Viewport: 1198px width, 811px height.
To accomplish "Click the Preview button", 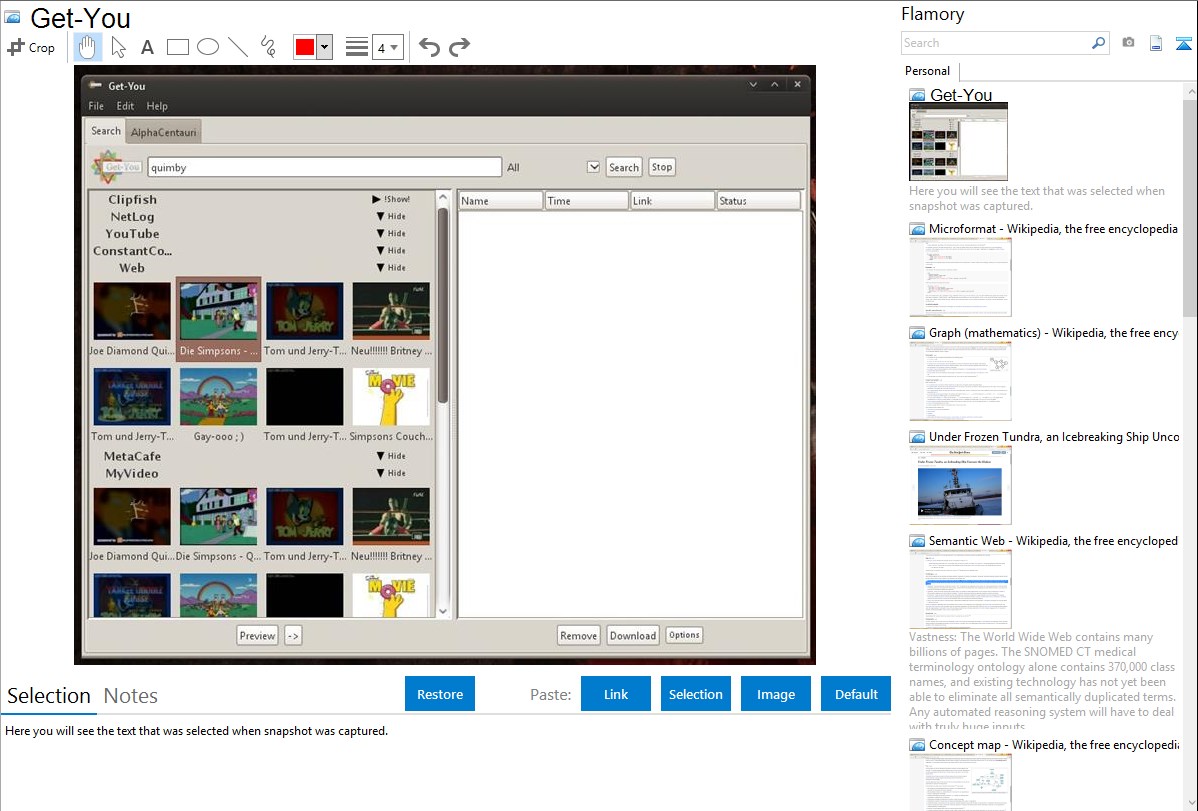I will pyautogui.click(x=257, y=635).
